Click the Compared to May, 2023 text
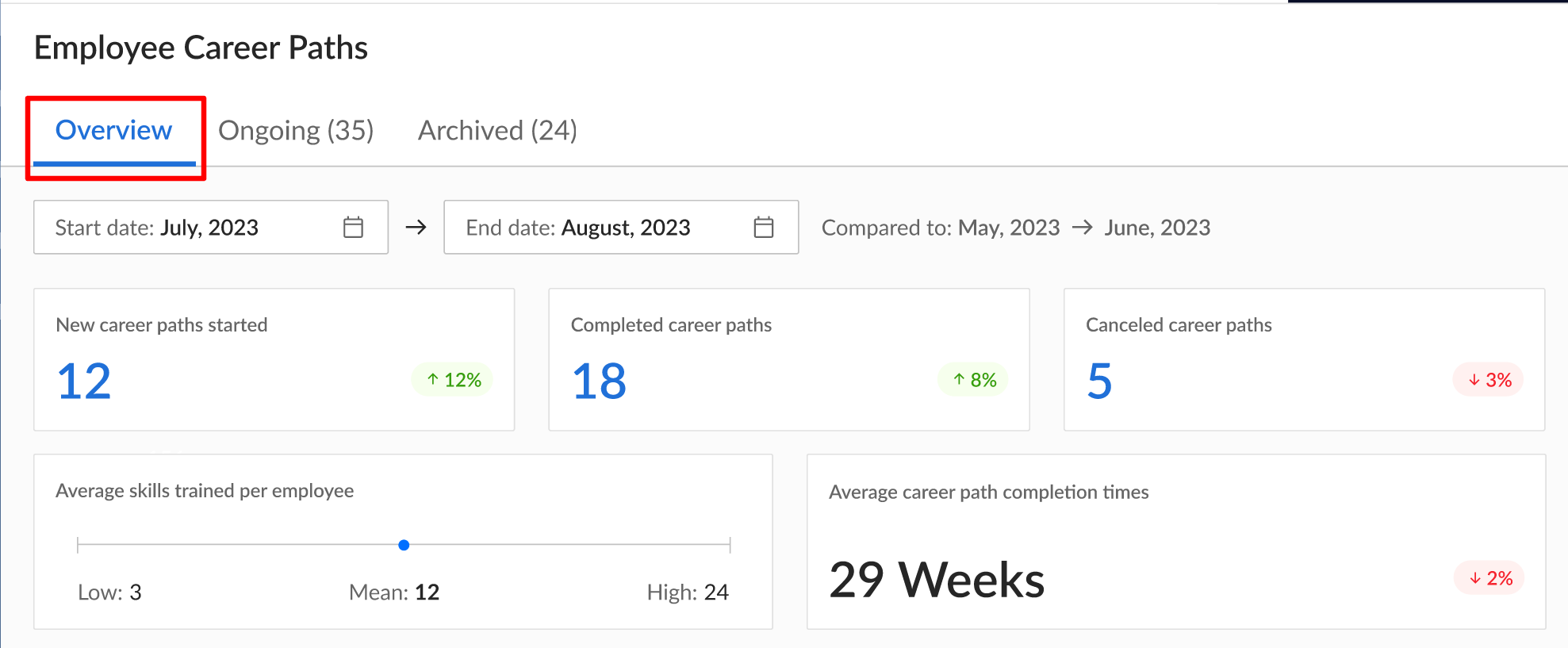The image size is (1568, 648). pyautogui.click(x=941, y=228)
